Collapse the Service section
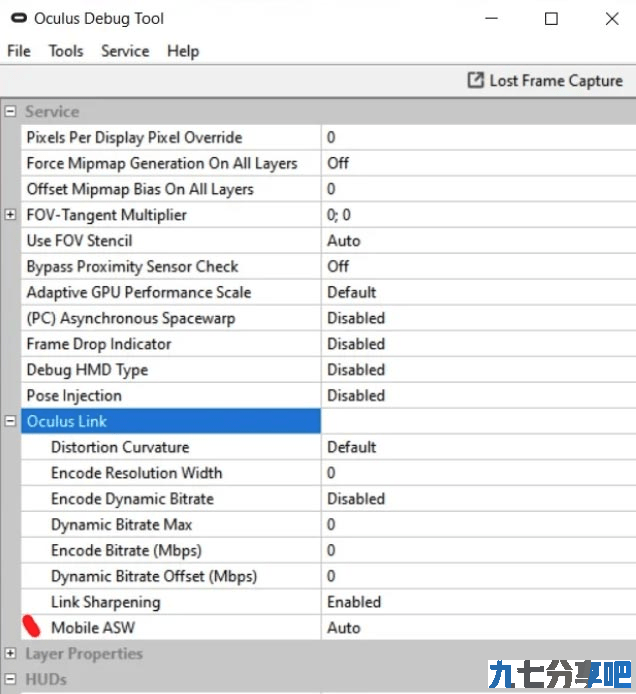 coord(10,111)
